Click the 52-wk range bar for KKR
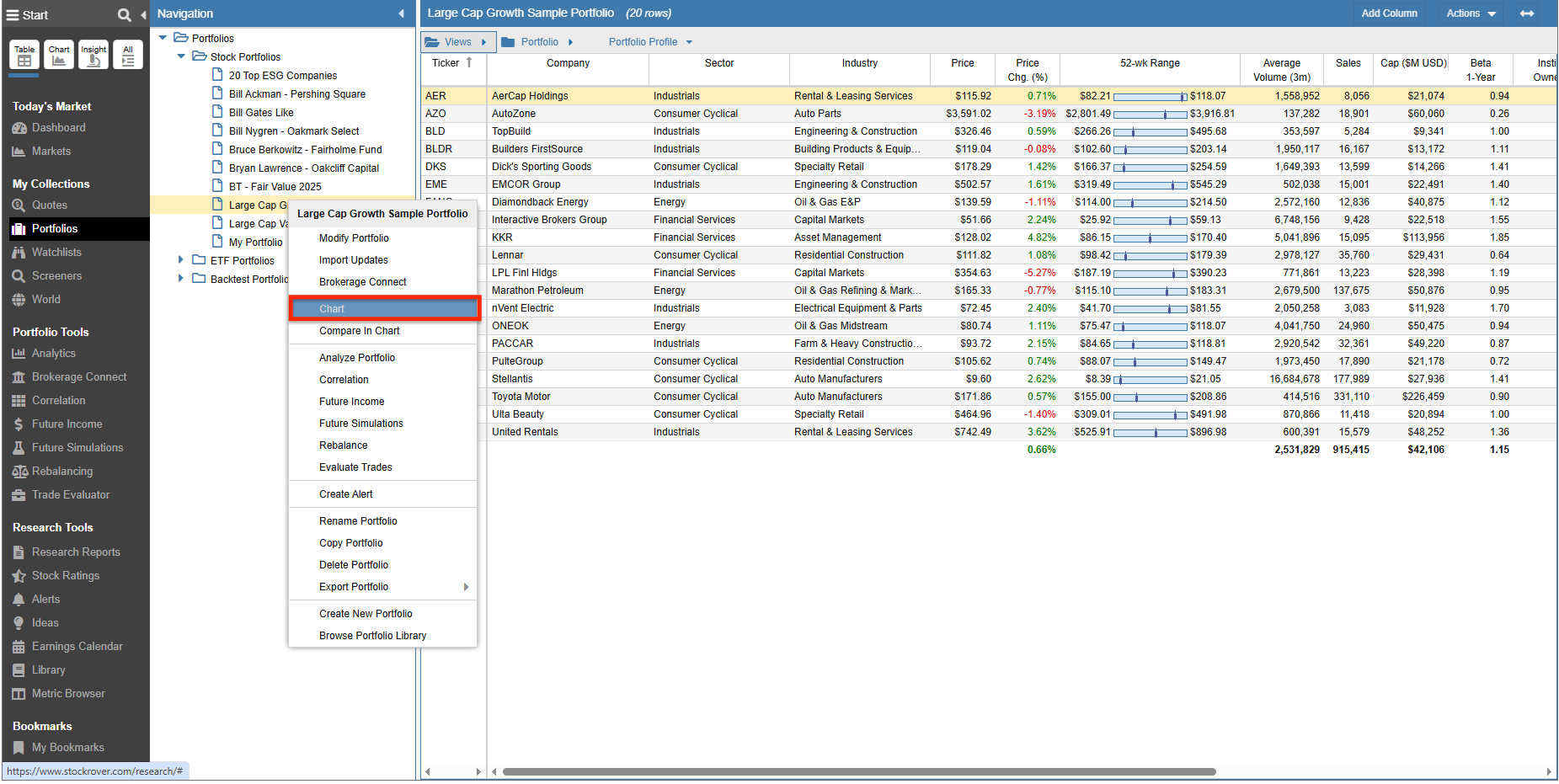 click(x=1151, y=238)
